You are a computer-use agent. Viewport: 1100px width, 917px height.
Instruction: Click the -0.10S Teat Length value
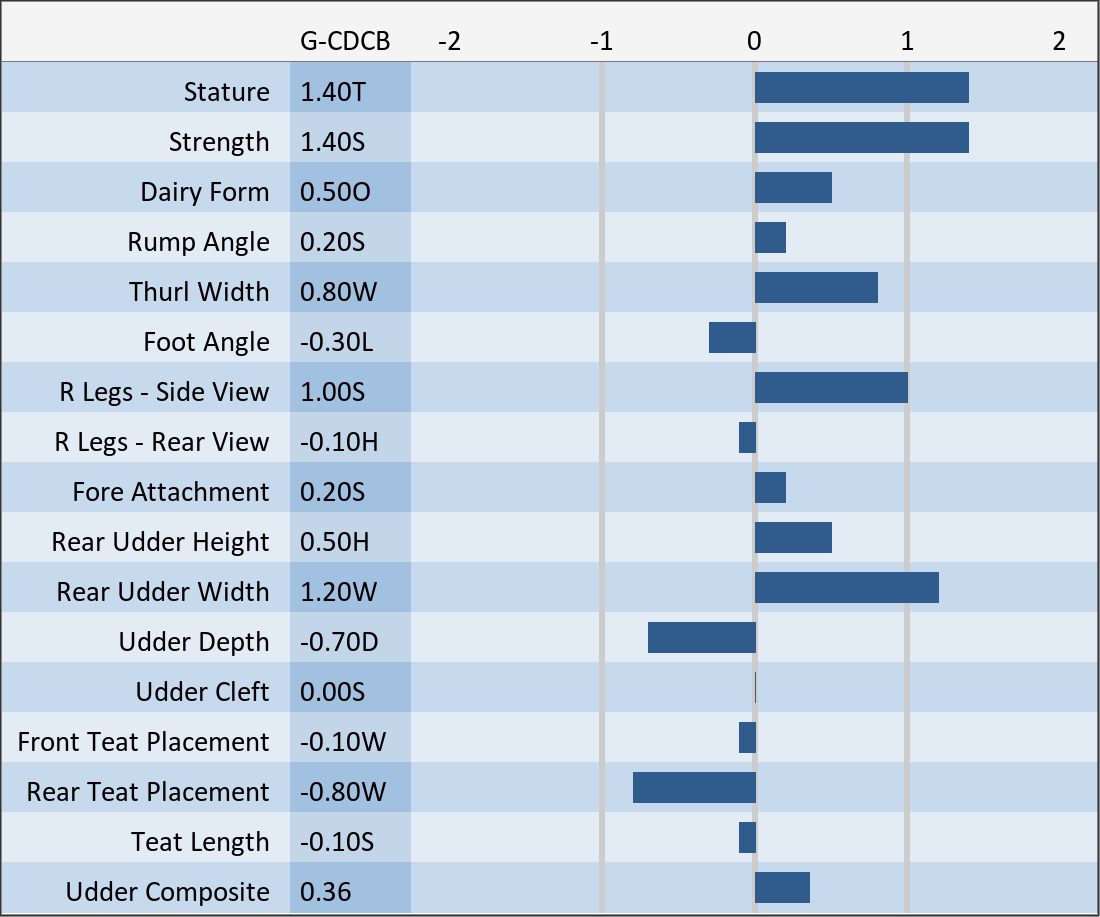pyautogui.click(x=337, y=842)
